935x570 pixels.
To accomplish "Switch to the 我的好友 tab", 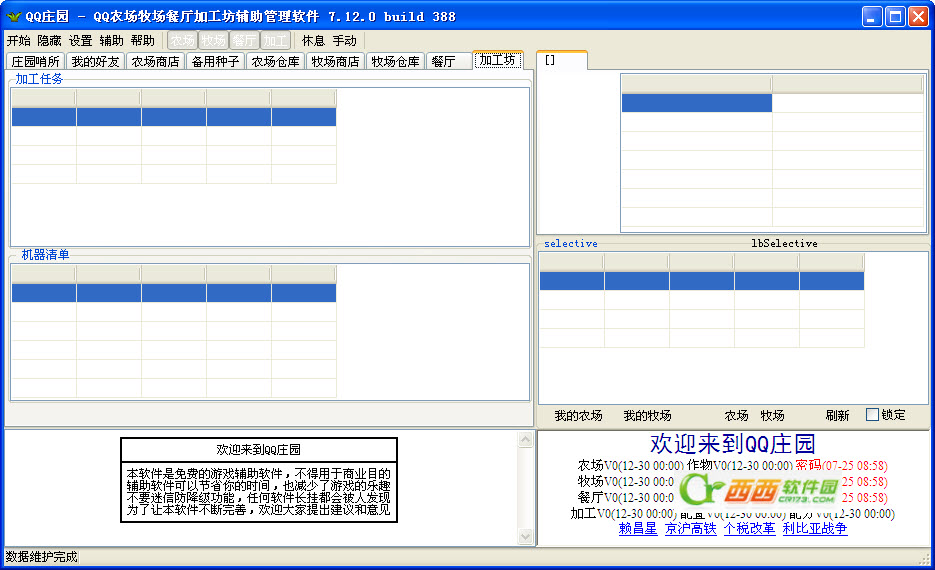I will click(95, 61).
